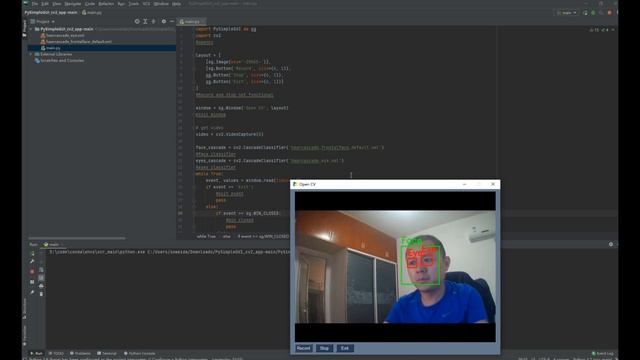Viewport: 640px width, 360px height.
Task: Click Select Opened File locate icon
Action: [137, 22]
